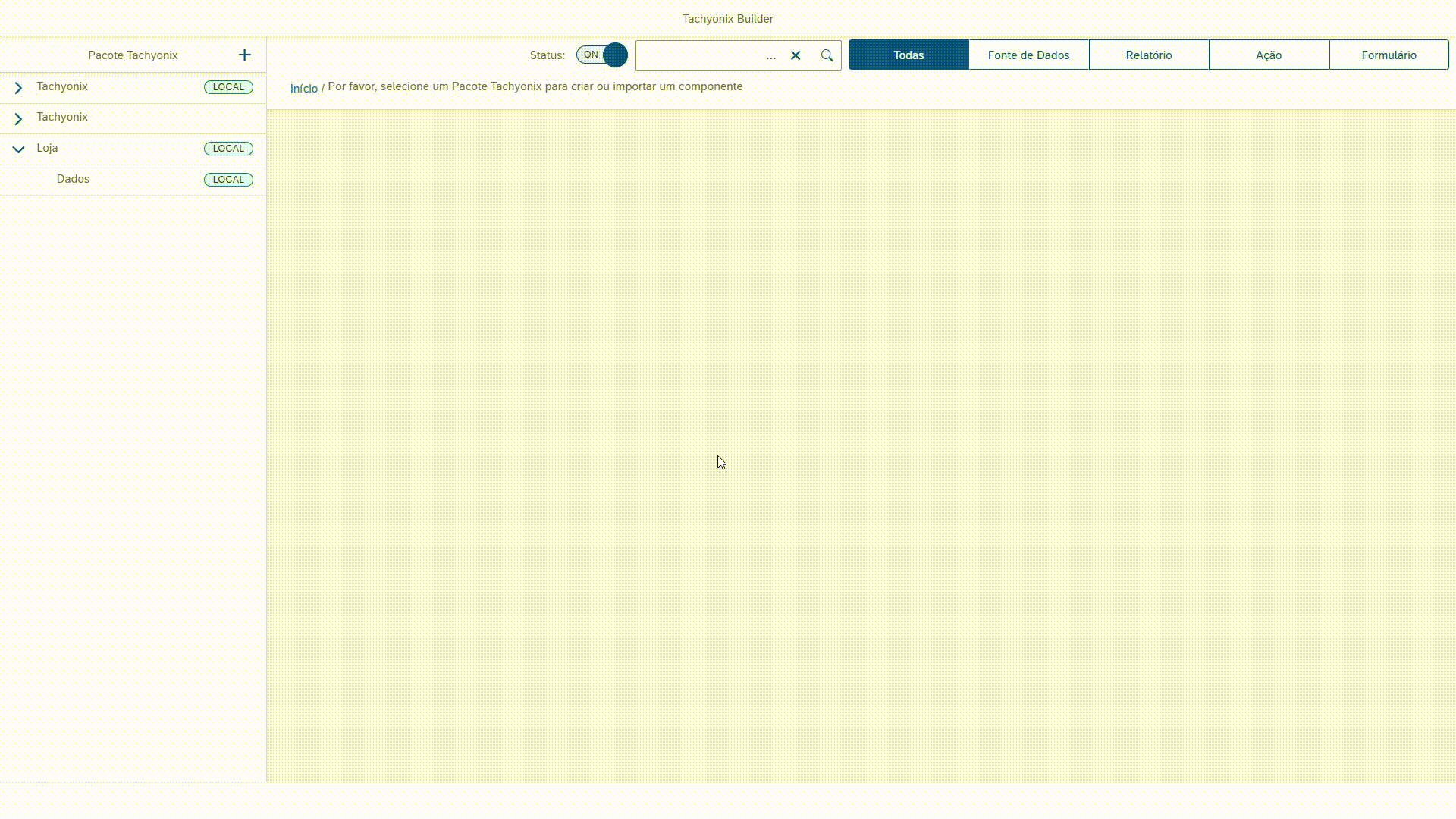Select the Dados item under Loja

[73, 179]
